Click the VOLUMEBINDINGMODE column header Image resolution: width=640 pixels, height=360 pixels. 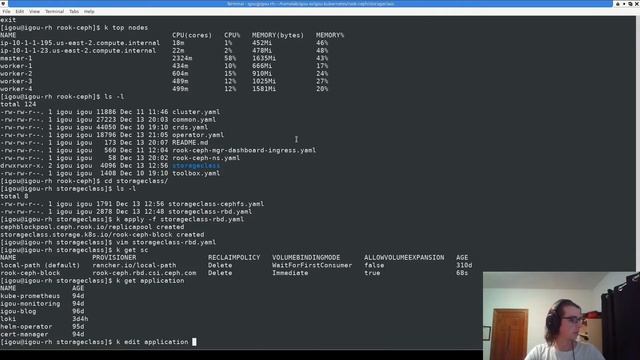(x=306, y=258)
